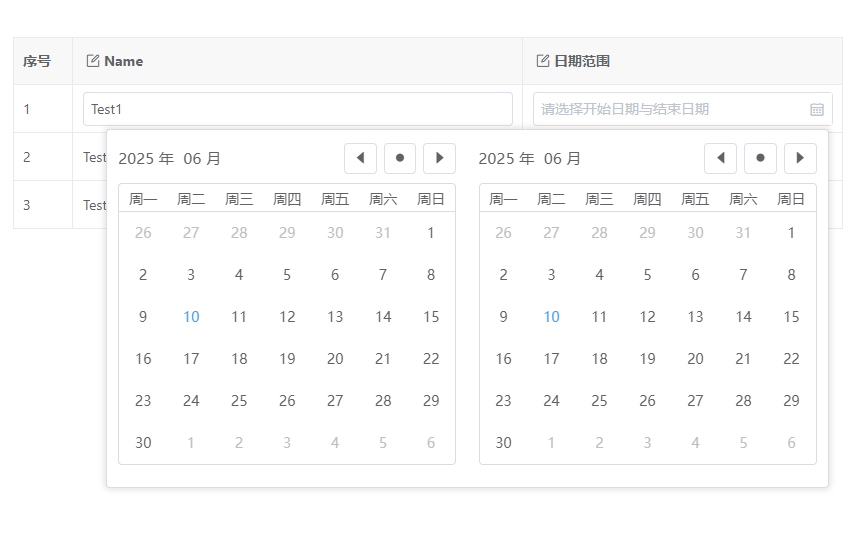Image resolution: width=859 pixels, height=550 pixels.
Task: Select today's date 10 in left calendar
Action: pyautogui.click(x=191, y=317)
